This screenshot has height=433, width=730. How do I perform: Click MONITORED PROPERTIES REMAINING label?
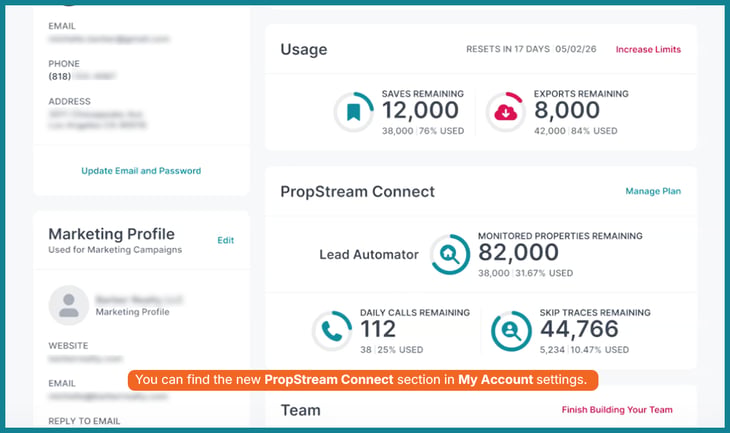[x=560, y=236]
